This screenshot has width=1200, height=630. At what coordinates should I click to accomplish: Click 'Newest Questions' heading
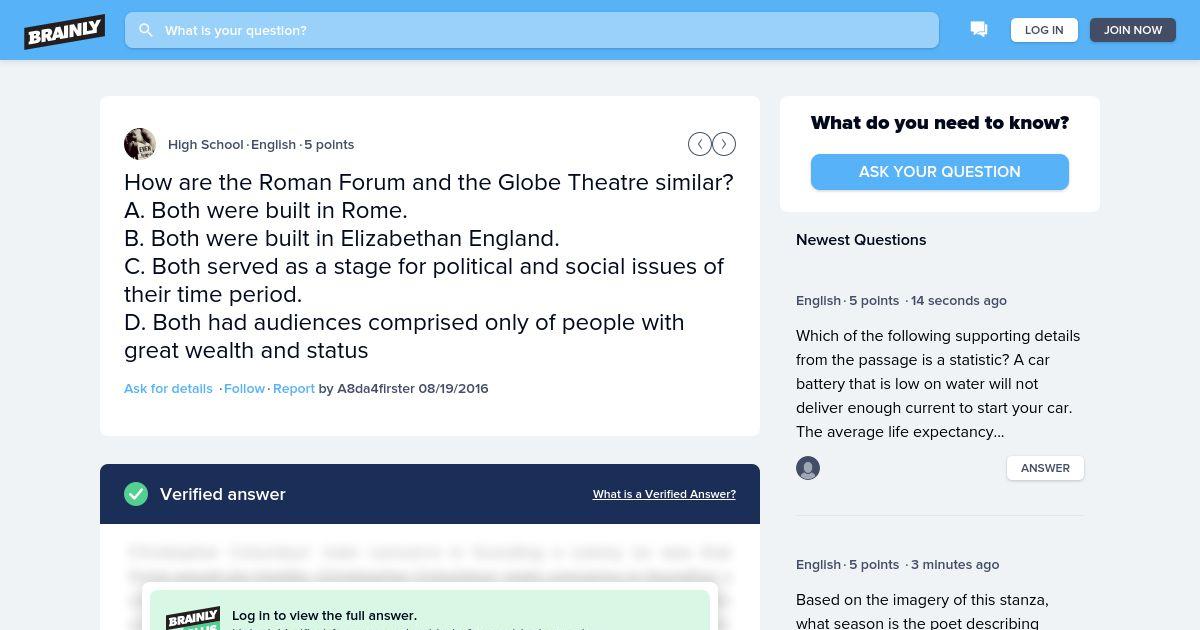tap(861, 240)
